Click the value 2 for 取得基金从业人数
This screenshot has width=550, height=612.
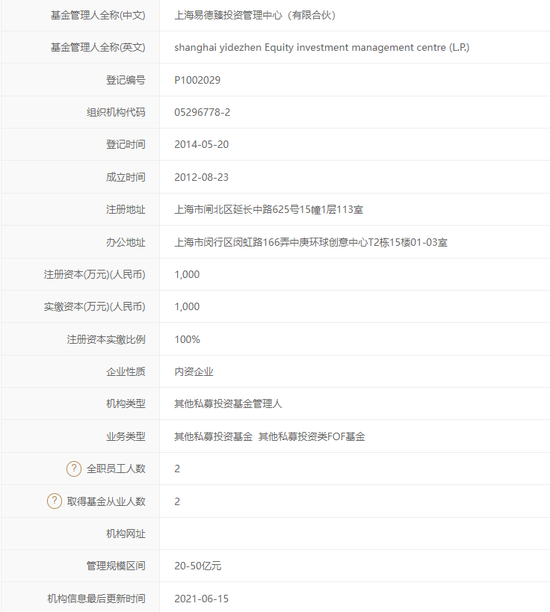coord(177,501)
